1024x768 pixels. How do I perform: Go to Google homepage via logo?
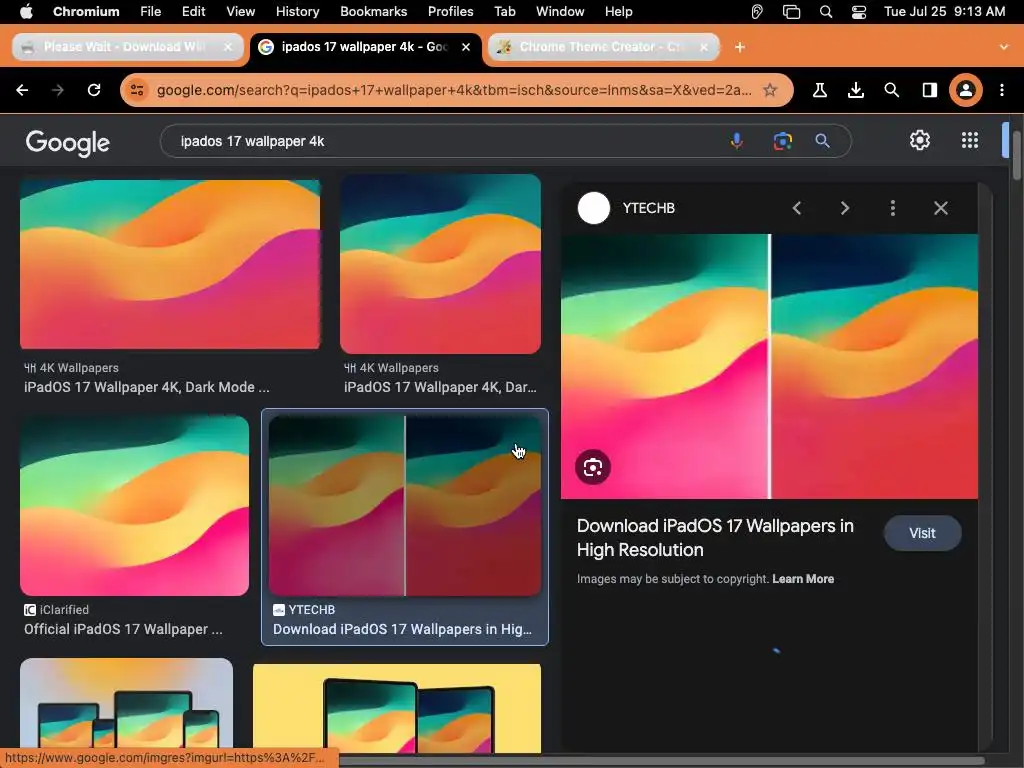click(x=67, y=143)
